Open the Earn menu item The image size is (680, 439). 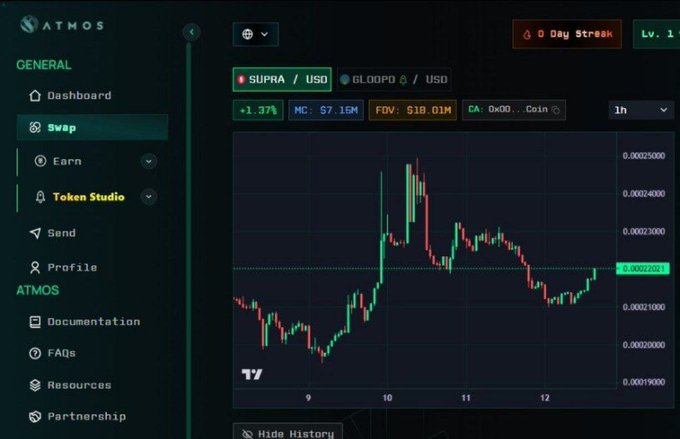coord(67,161)
